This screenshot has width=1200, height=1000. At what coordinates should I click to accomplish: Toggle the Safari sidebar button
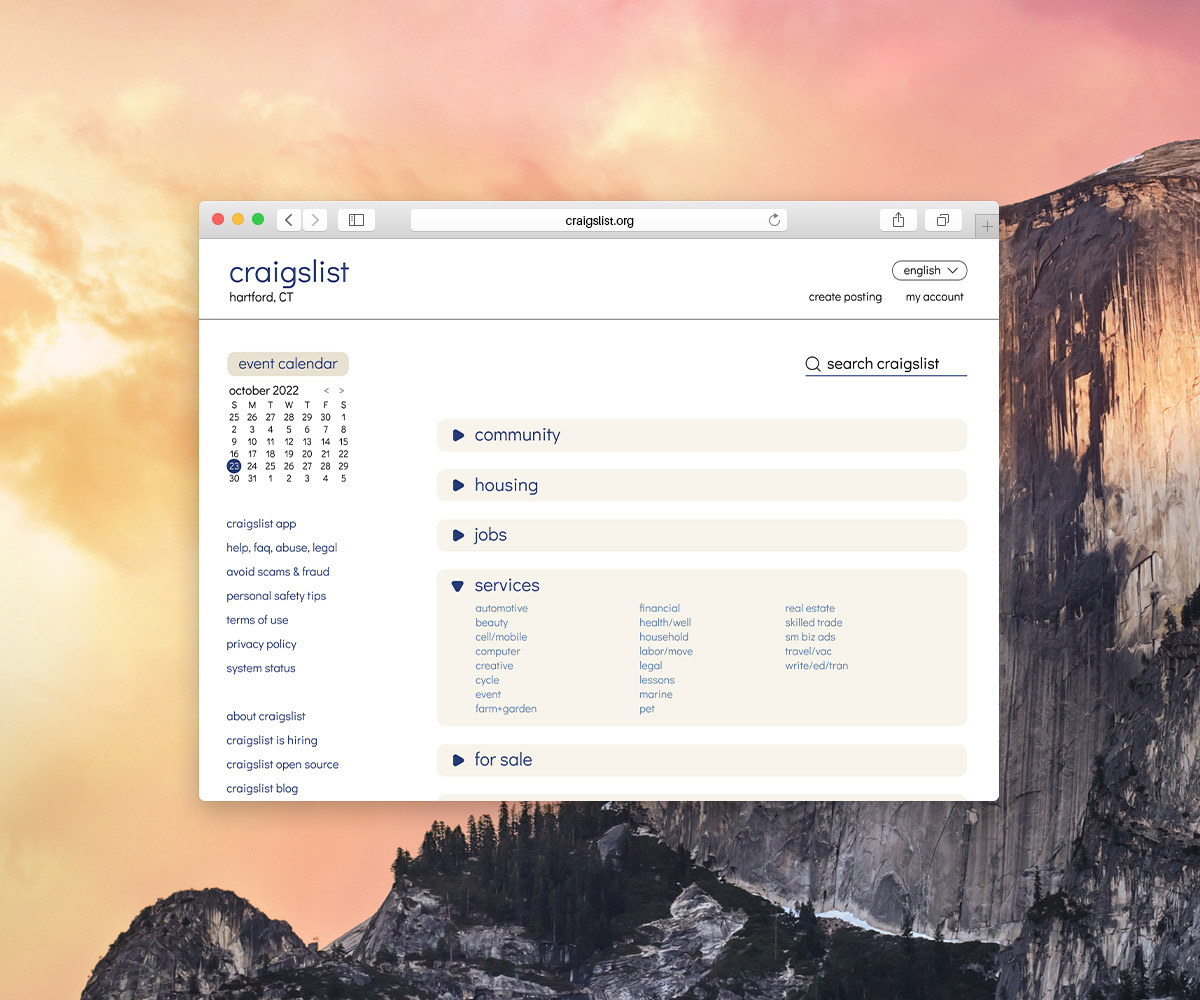pyautogui.click(x=356, y=220)
